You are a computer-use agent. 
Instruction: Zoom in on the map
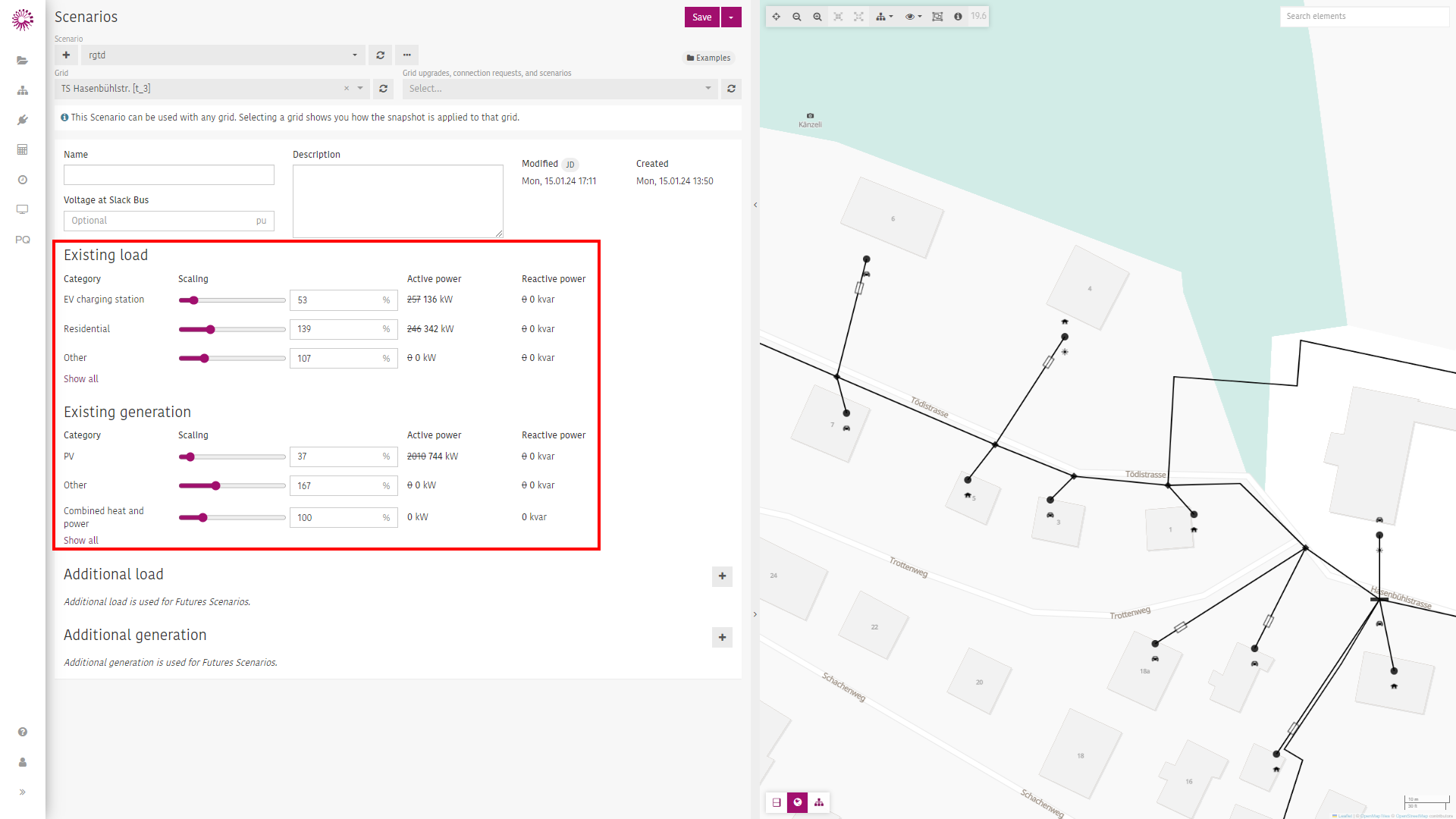coord(817,17)
